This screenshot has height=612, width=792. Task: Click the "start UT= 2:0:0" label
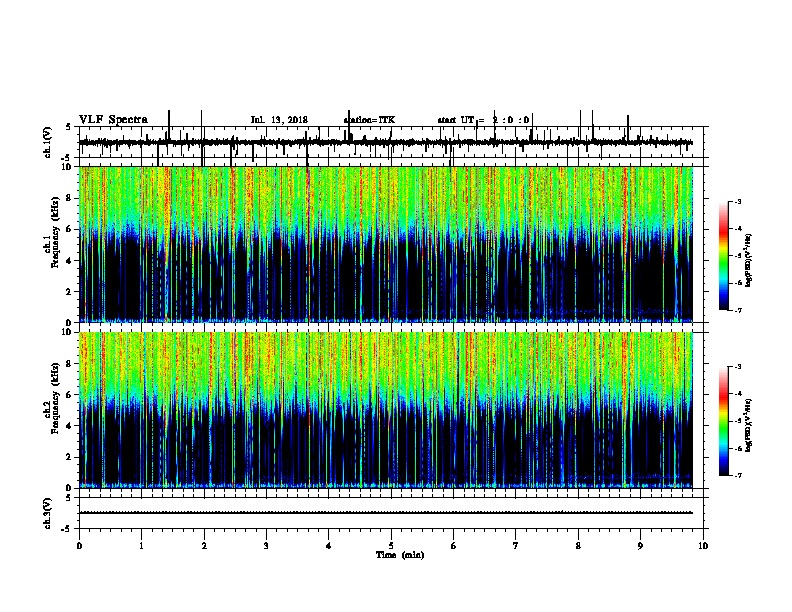483,120
